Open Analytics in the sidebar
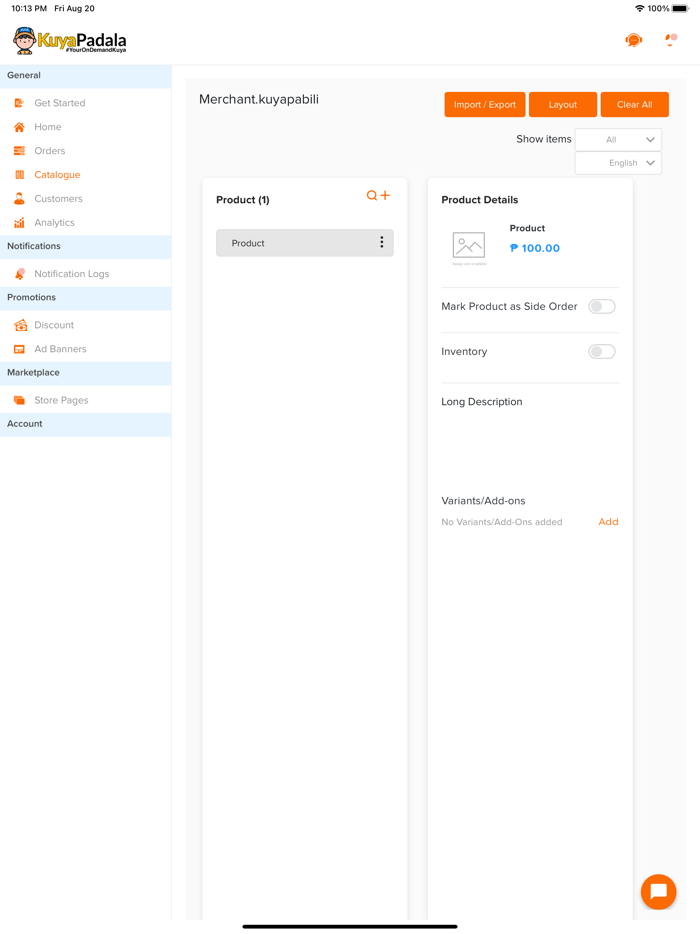Viewport: 700px width, 934px height. point(54,222)
